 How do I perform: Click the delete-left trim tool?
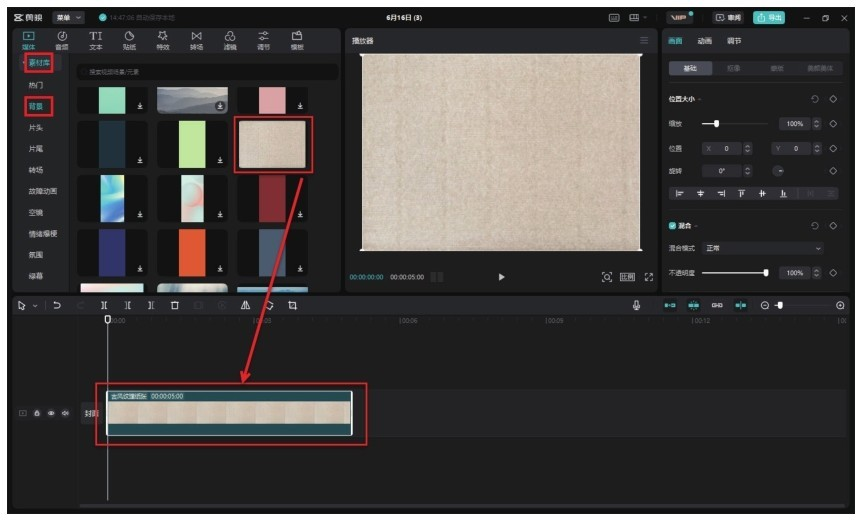(127, 305)
